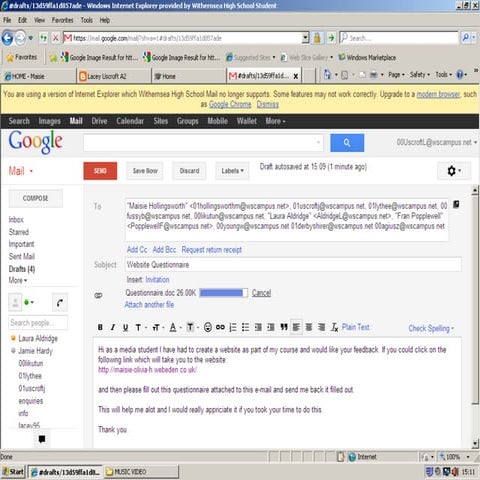Click the remove formatting icon
Screen dimensions: 480x480
(x=334, y=327)
